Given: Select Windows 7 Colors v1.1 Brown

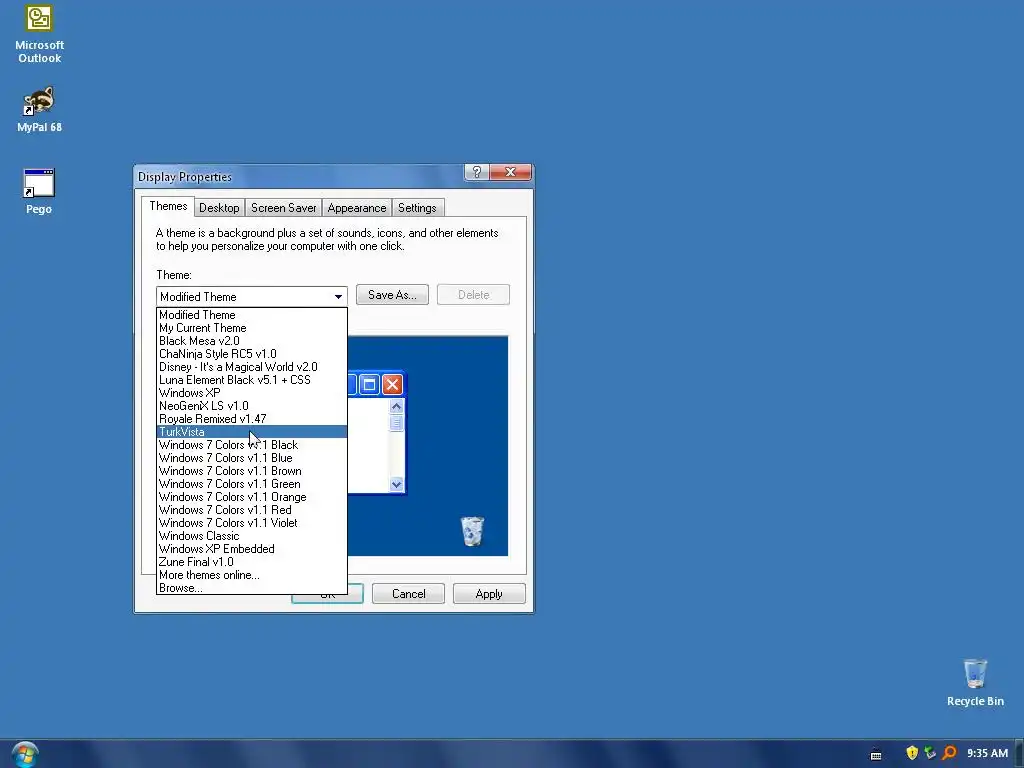Looking at the screenshot, I should 251,471.
